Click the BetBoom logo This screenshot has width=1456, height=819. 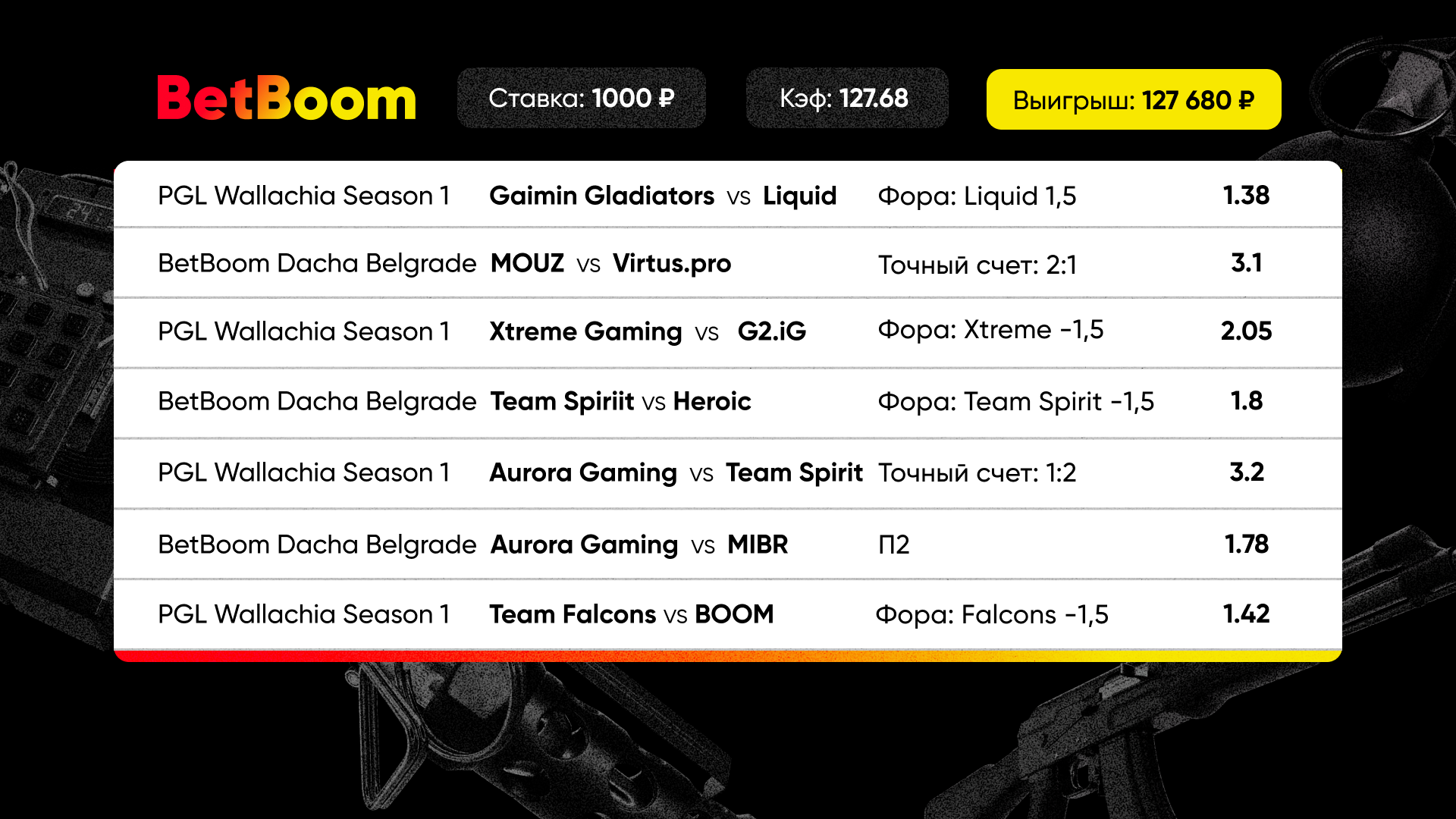[x=287, y=98]
